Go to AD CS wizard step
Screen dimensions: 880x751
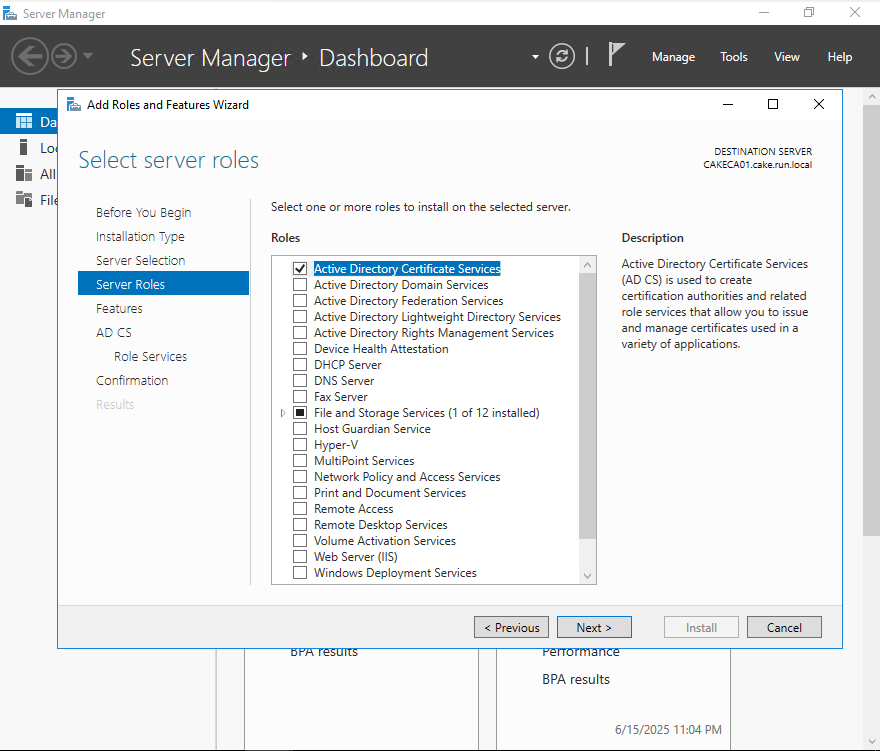coord(113,333)
